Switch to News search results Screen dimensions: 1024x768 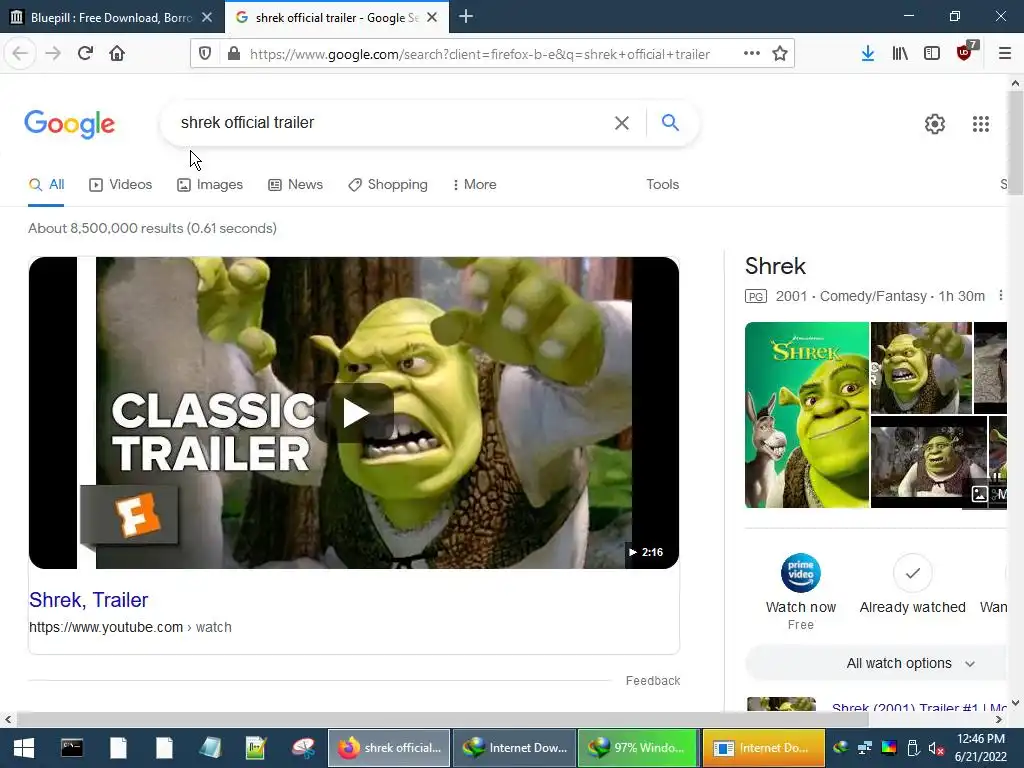(295, 185)
